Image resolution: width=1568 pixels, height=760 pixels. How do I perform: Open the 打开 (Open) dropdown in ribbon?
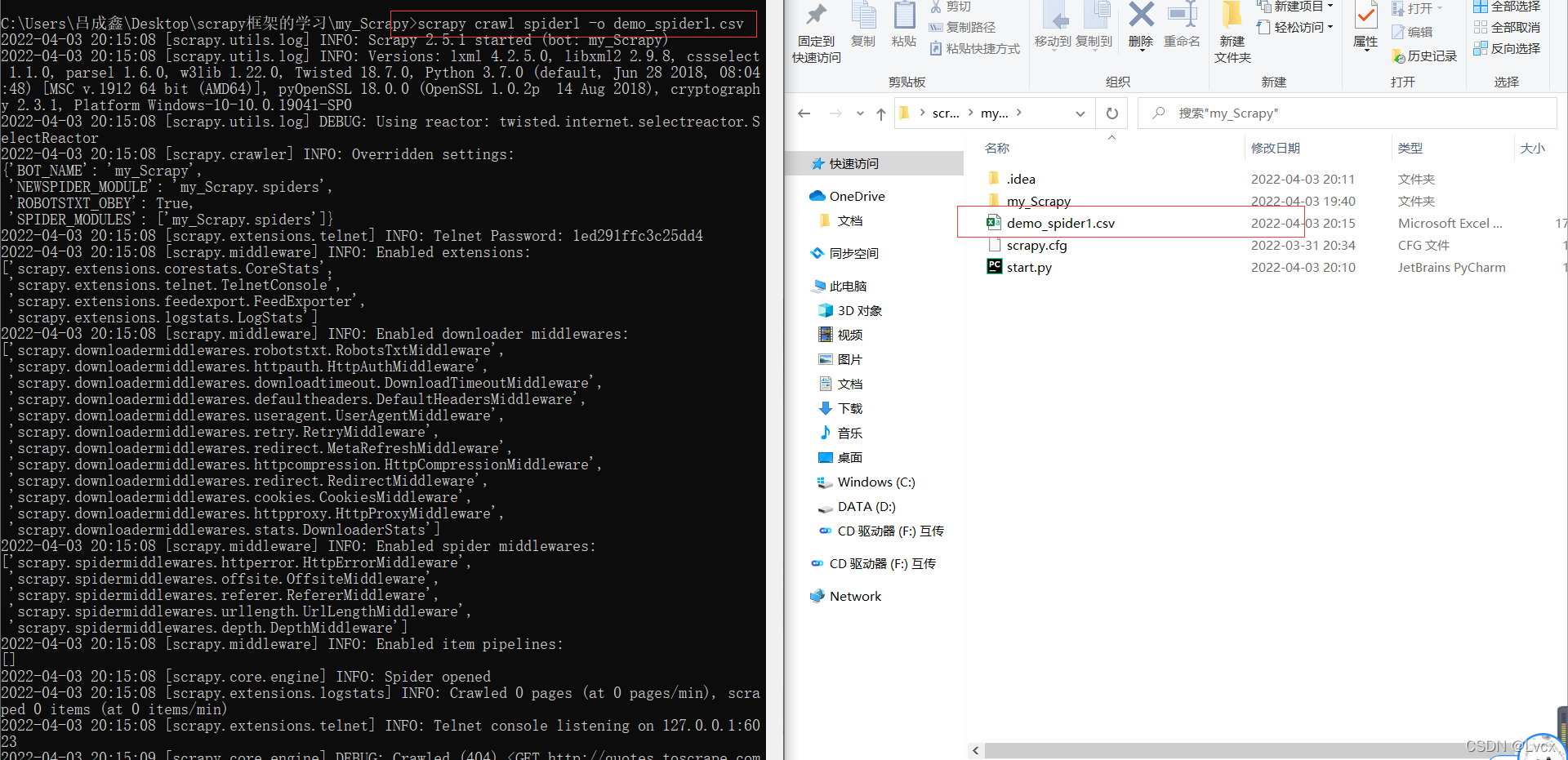1418,8
